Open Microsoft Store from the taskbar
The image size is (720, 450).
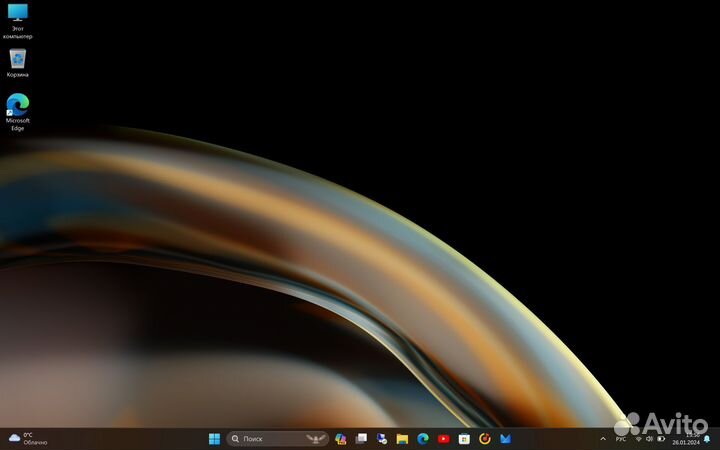tap(464, 438)
